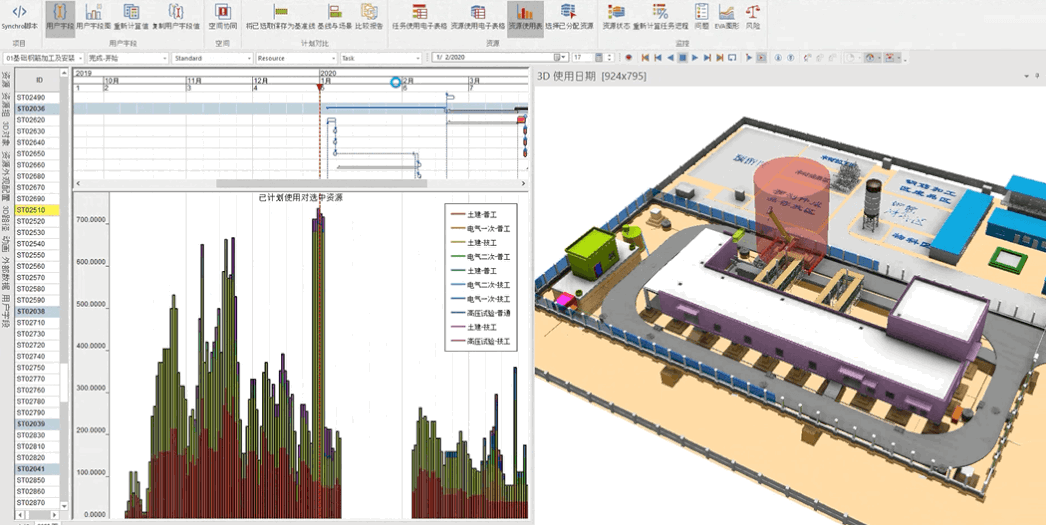Open the 资源状态 resource status tool
Image resolution: width=1046 pixels, height=525 pixels.
click(616, 18)
